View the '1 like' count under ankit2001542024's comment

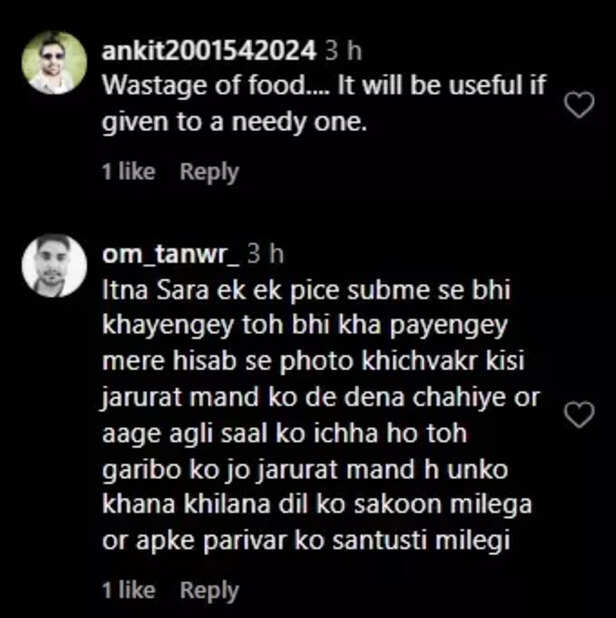pyautogui.click(x=129, y=172)
